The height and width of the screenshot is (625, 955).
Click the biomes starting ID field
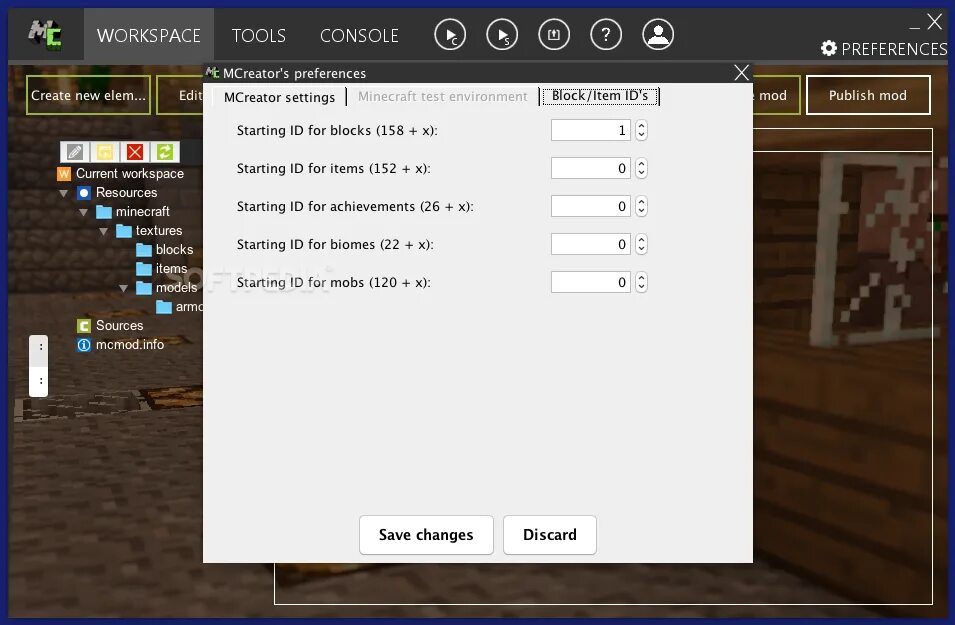(x=591, y=244)
